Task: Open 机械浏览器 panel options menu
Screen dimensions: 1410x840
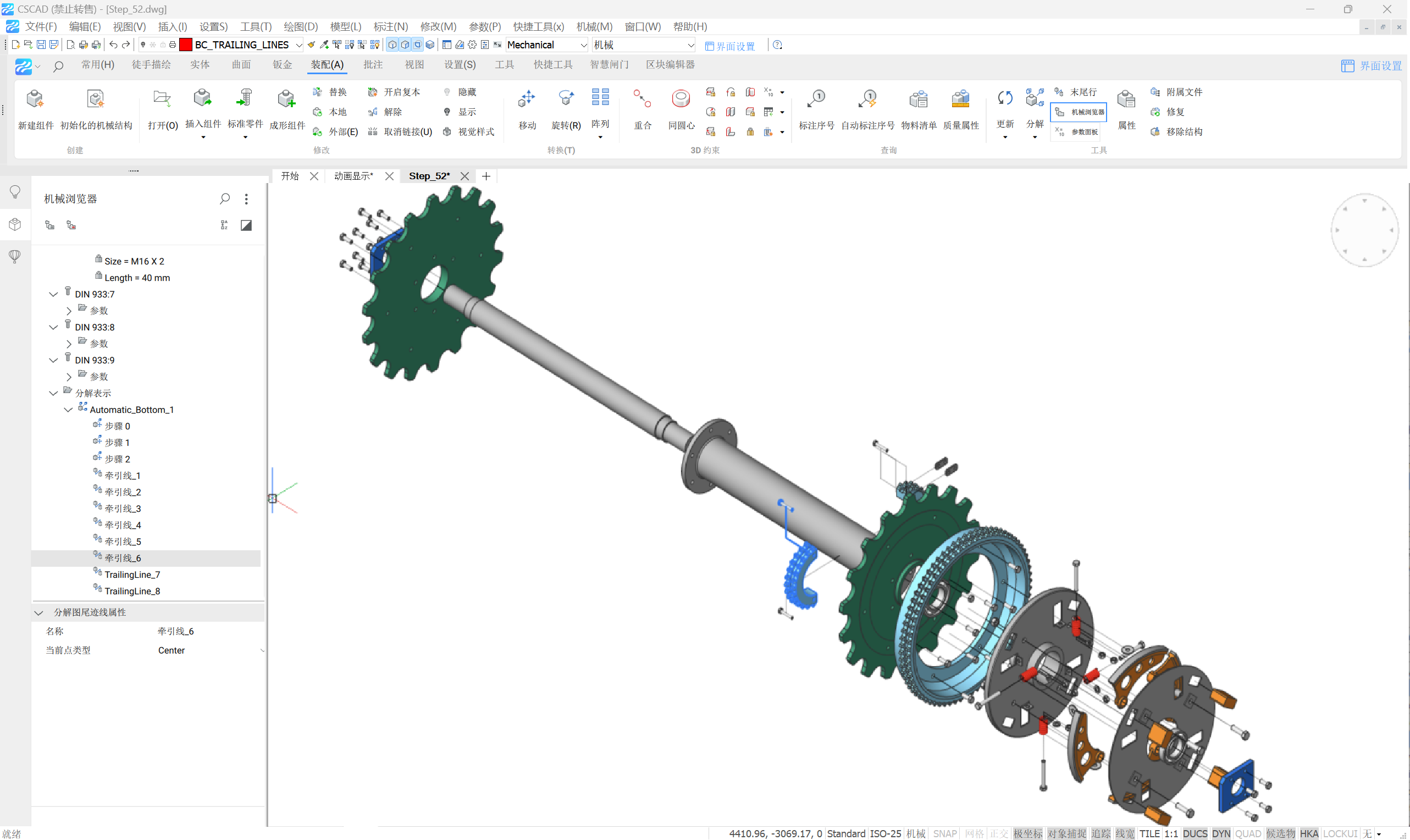Action: click(246, 198)
